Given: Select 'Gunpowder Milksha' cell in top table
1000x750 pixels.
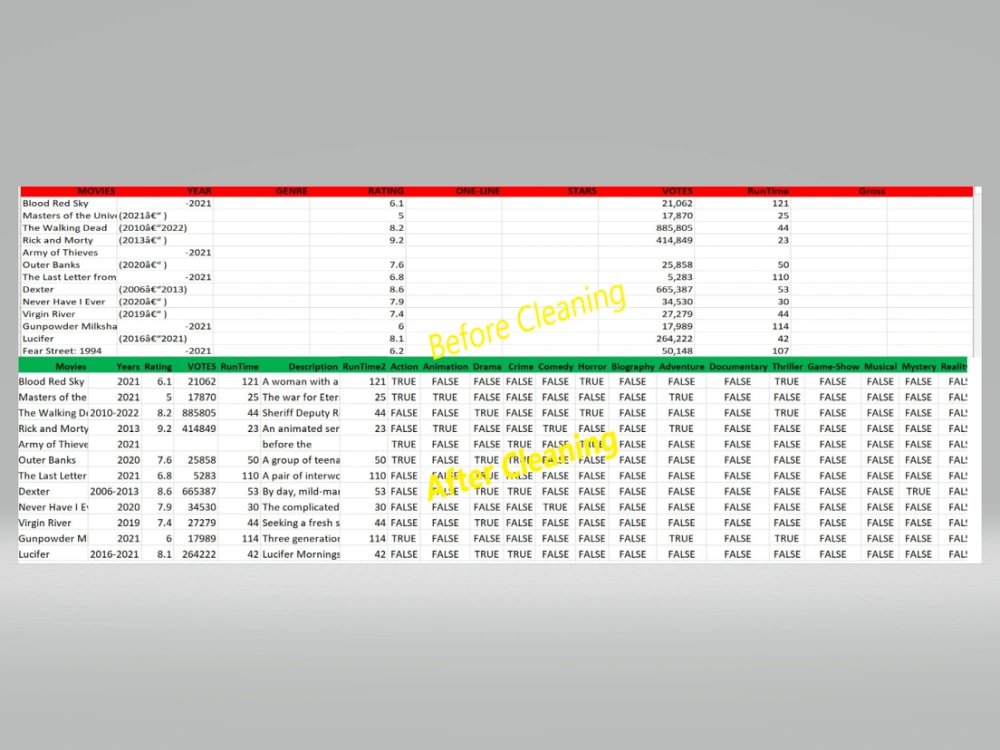Looking at the screenshot, I should (x=70, y=326).
